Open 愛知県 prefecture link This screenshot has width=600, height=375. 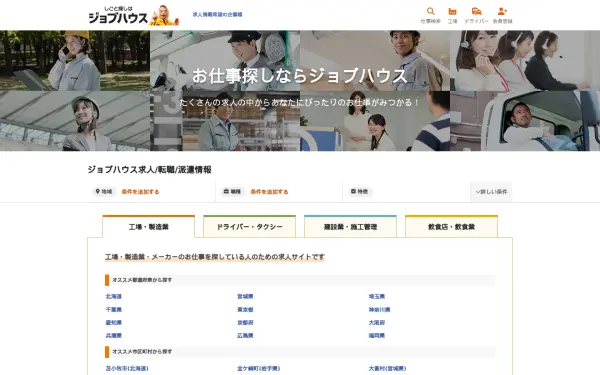(114, 323)
